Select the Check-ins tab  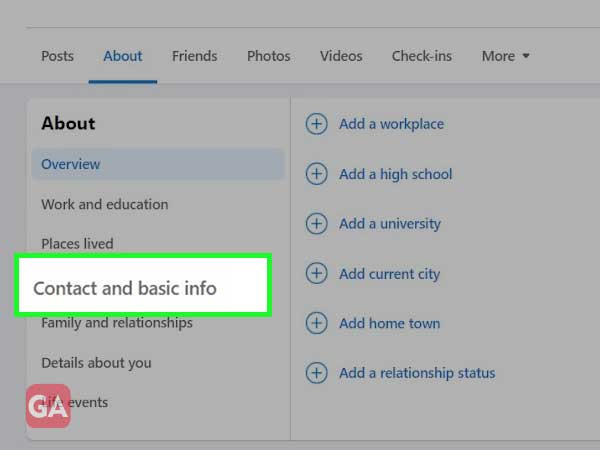coord(422,56)
